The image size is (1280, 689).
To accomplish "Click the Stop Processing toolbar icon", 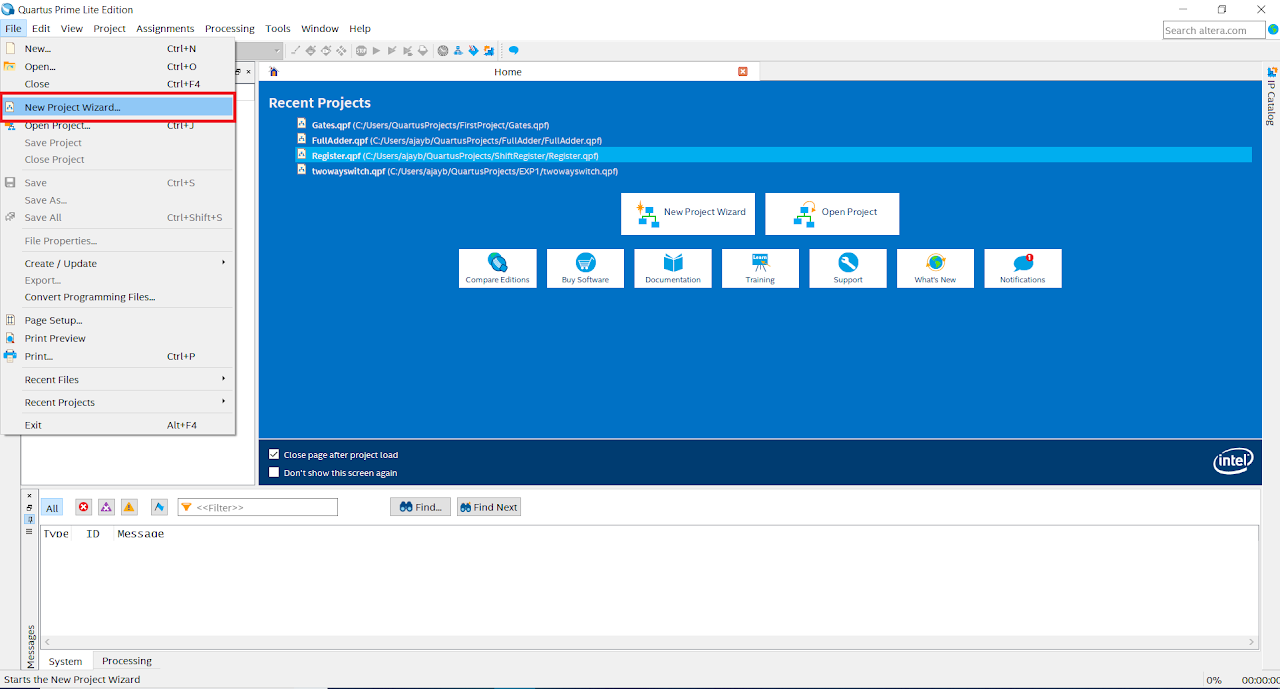I will click(361, 50).
